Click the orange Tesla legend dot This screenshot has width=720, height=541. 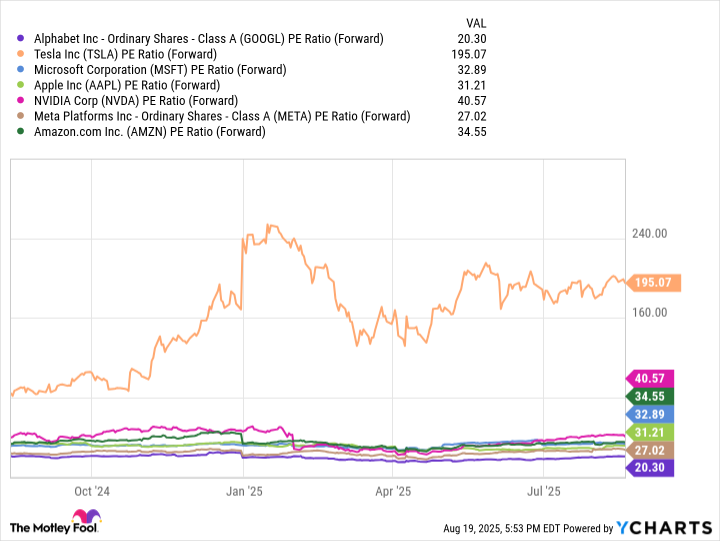[20, 54]
